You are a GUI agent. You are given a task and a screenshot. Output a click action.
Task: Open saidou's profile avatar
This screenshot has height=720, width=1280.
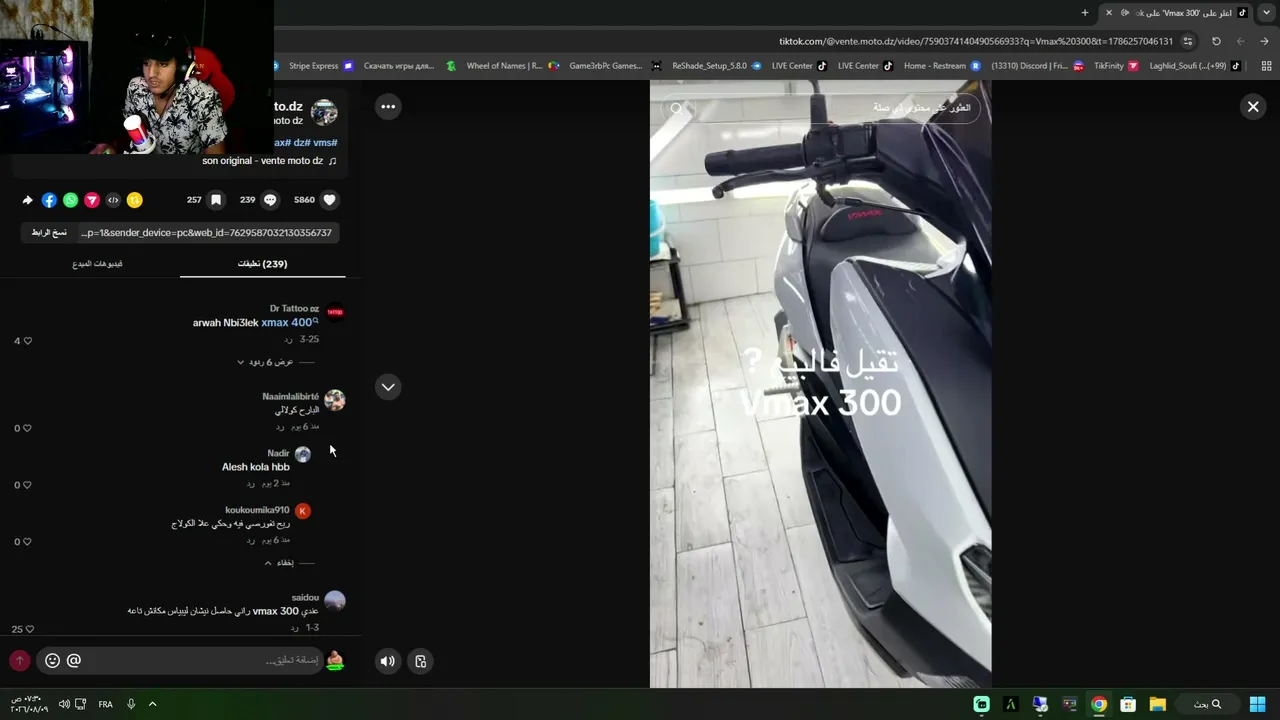coord(335,601)
